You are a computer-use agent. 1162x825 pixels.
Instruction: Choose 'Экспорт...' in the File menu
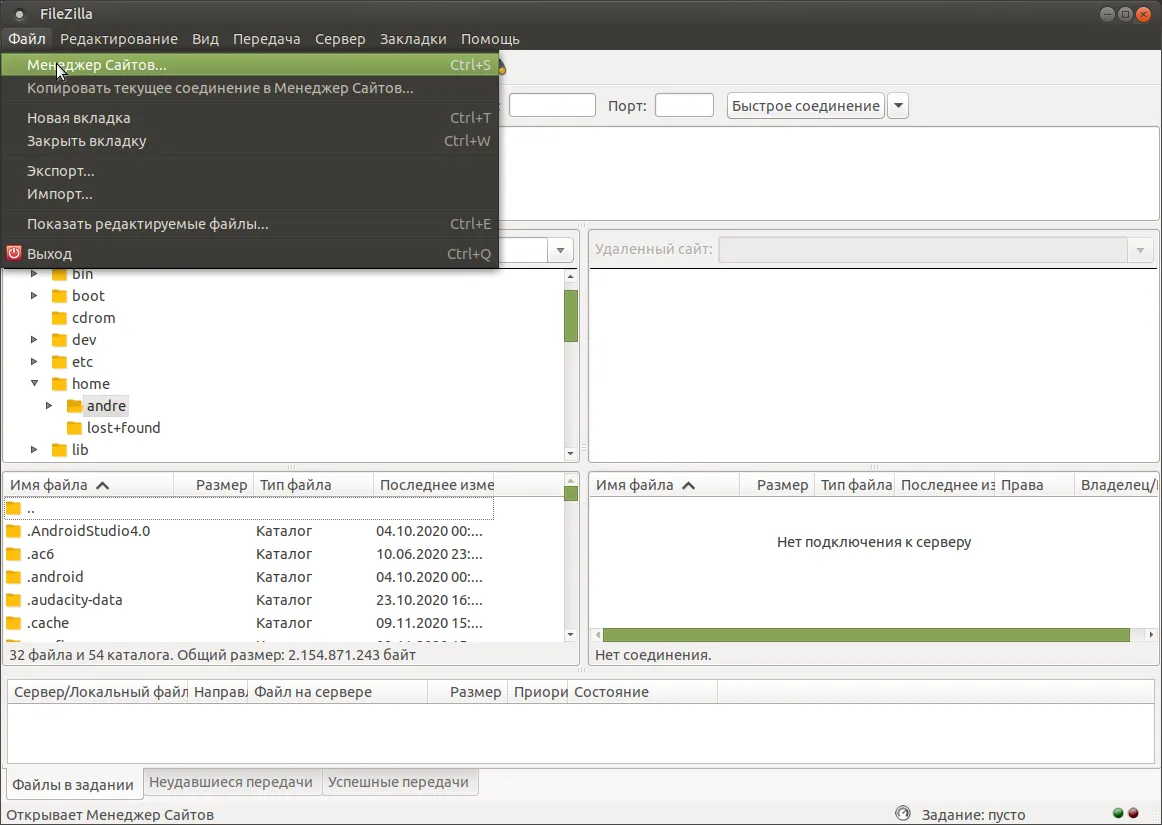coord(250,170)
